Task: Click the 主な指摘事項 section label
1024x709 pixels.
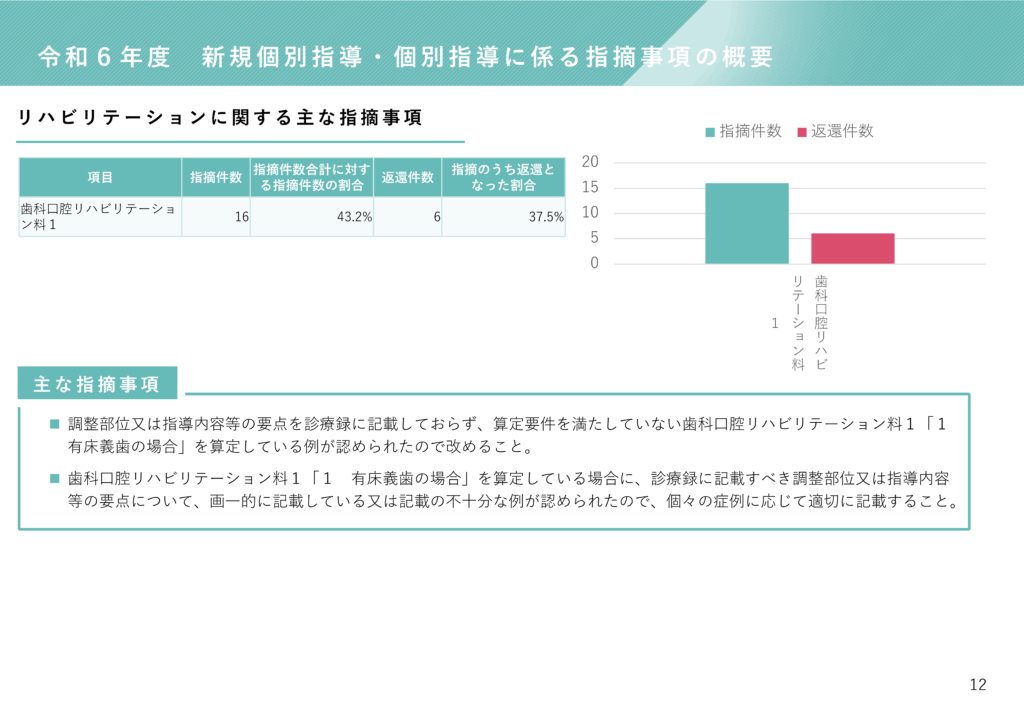Action: [x=97, y=384]
